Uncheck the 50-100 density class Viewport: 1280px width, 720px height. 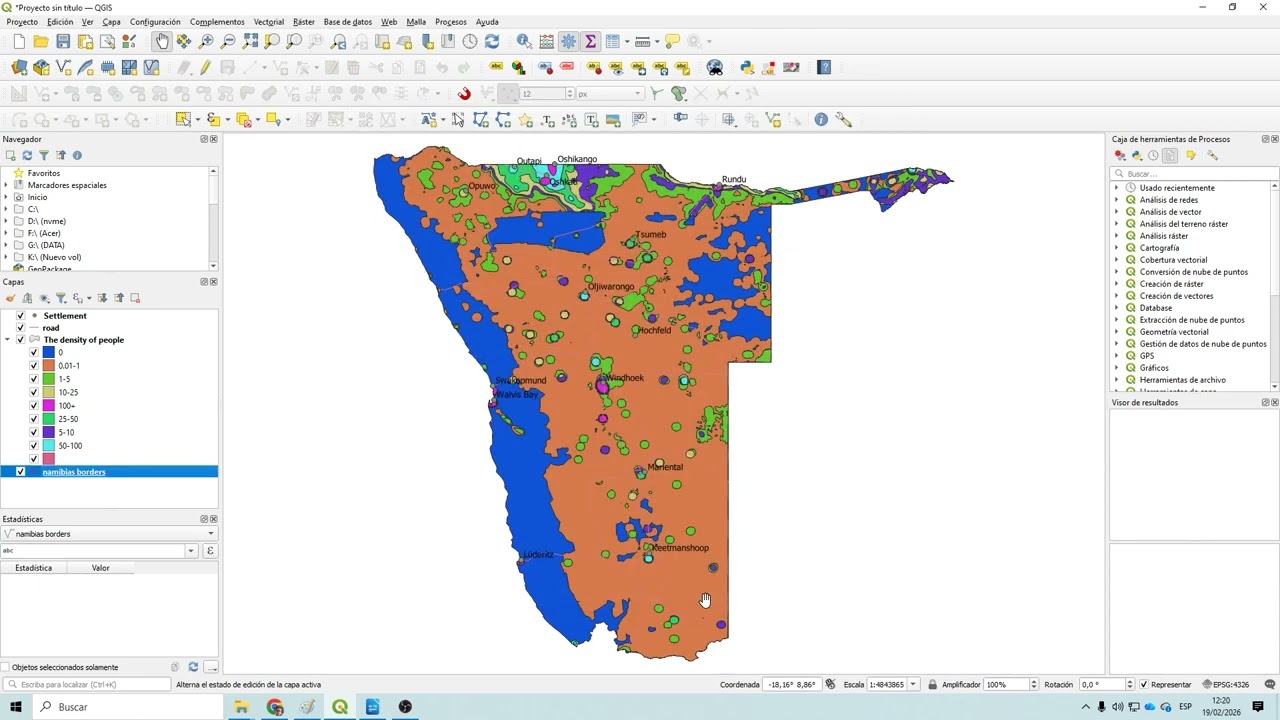[34, 446]
